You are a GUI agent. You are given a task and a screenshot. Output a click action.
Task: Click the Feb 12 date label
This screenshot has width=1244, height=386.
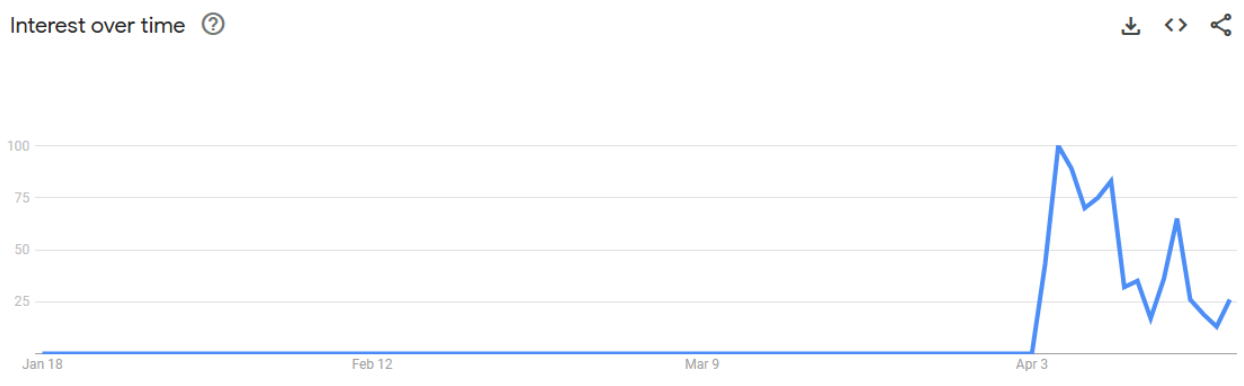(372, 365)
